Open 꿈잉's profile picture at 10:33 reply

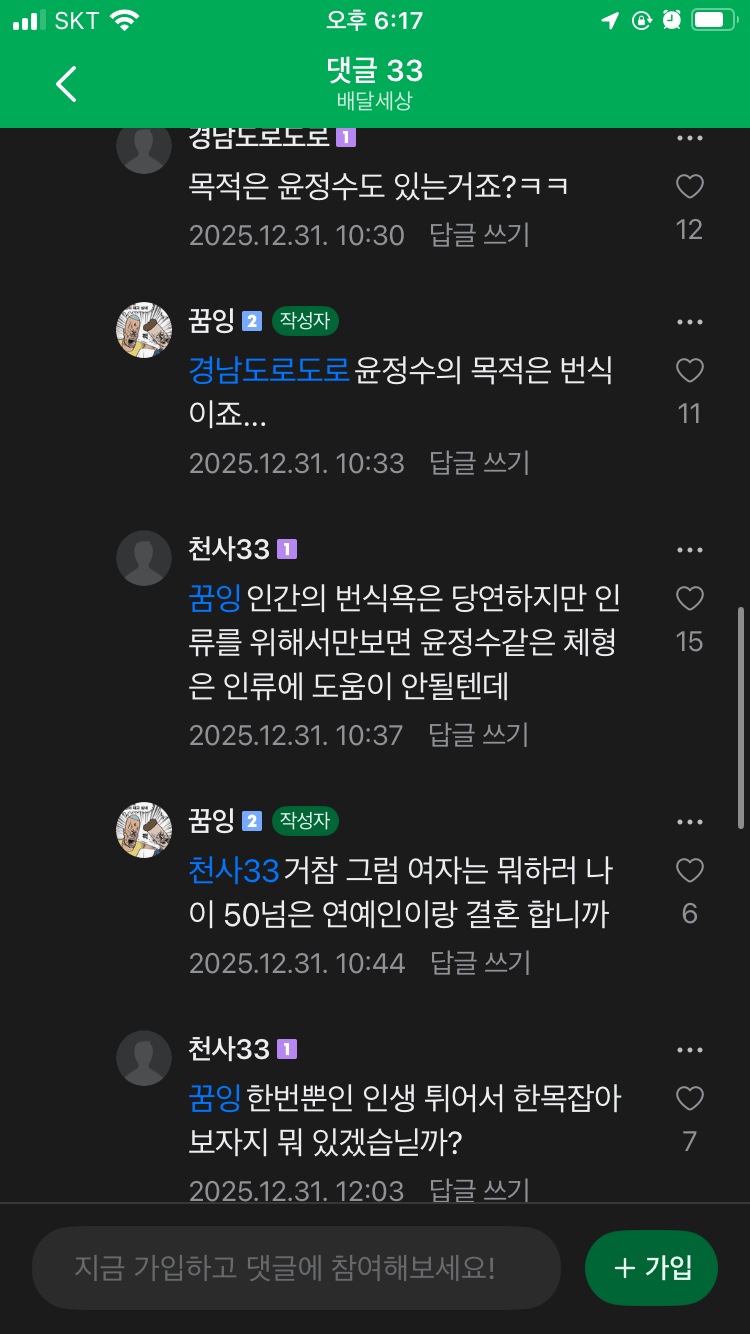(144, 330)
